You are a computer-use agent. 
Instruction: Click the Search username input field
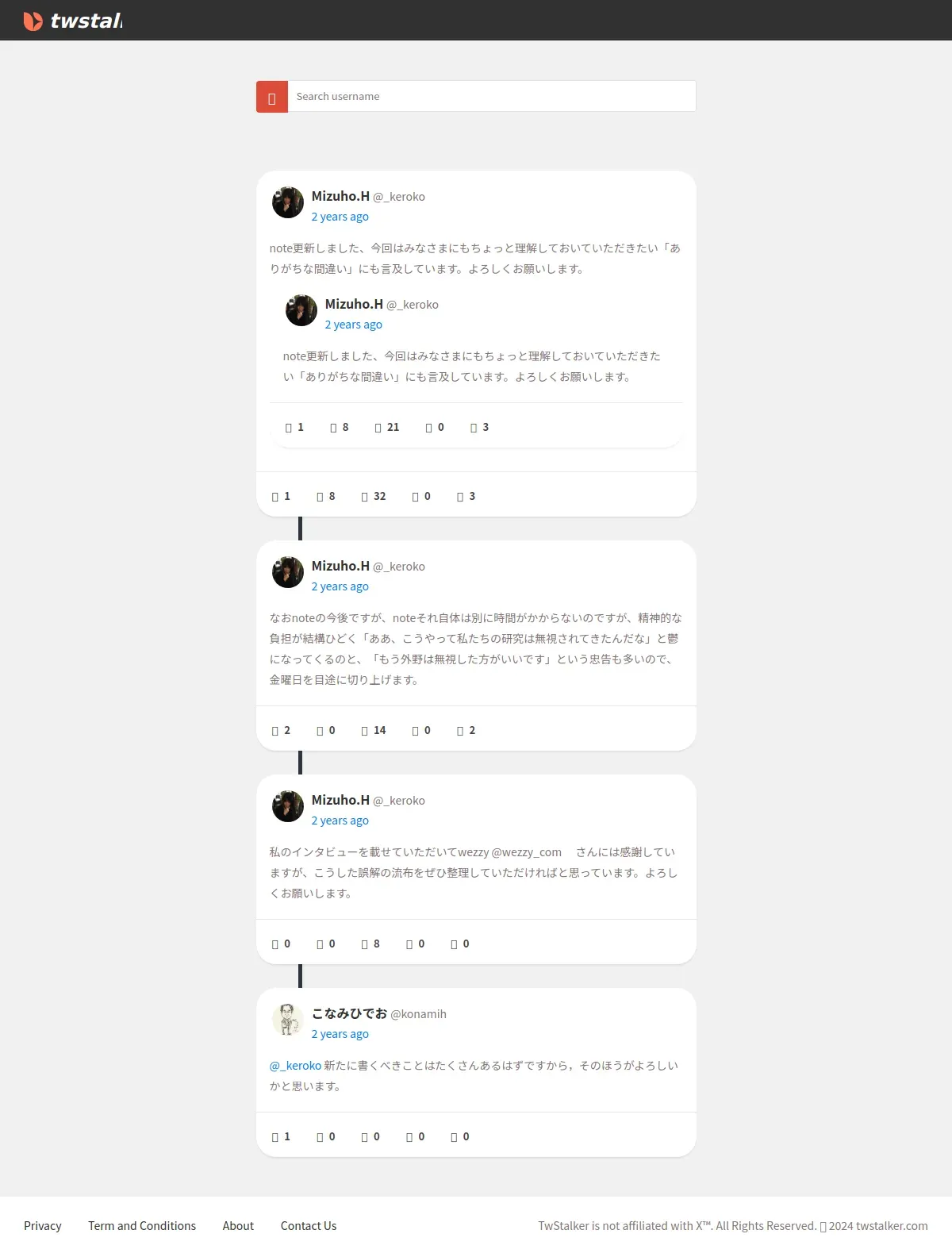492,96
